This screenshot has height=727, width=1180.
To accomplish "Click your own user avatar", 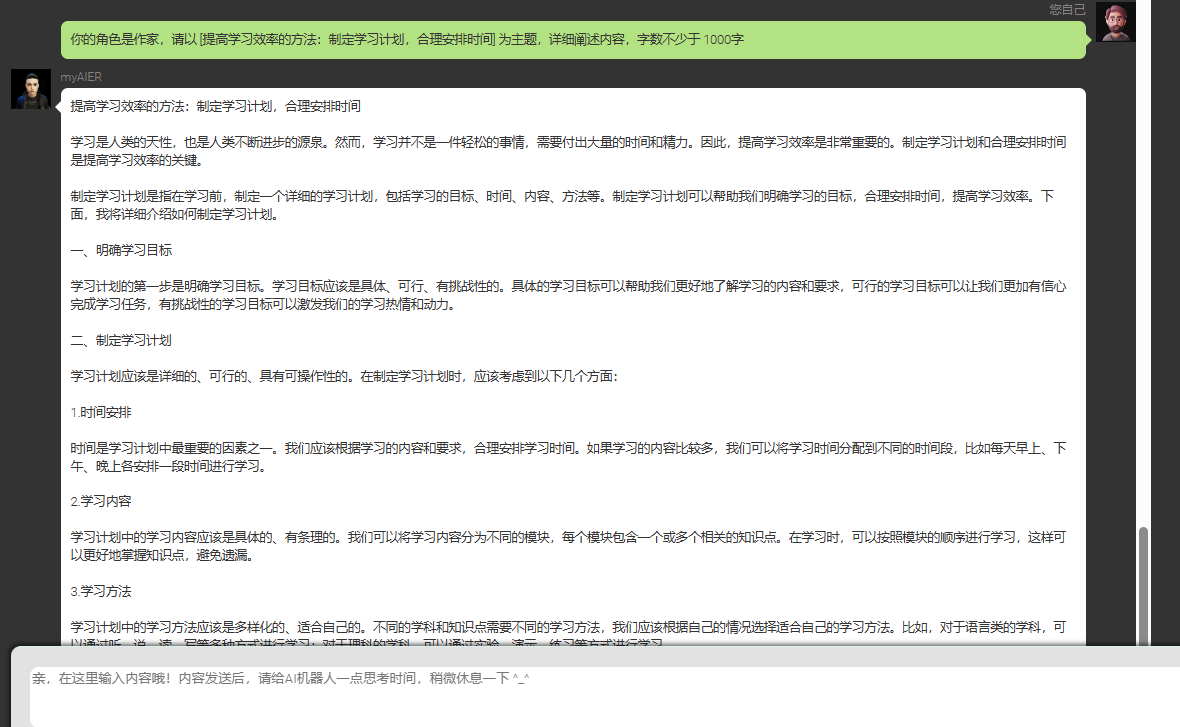I will [x=1115, y=22].
